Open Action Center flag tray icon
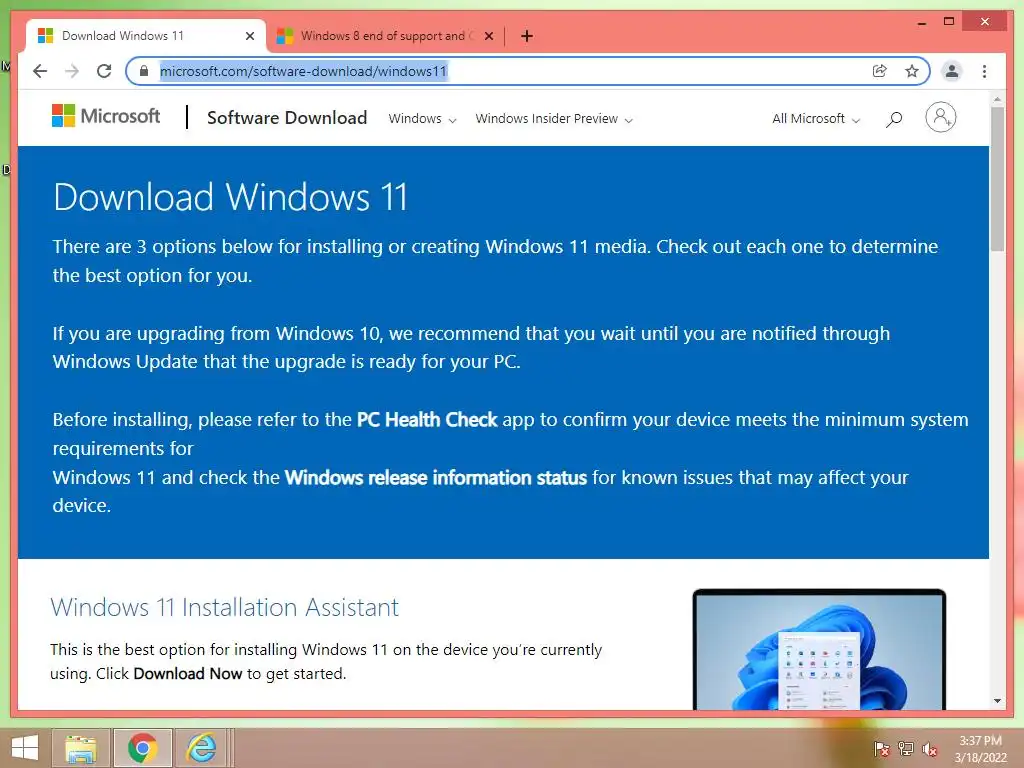This screenshot has height=768, width=1024. pos(881,748)
